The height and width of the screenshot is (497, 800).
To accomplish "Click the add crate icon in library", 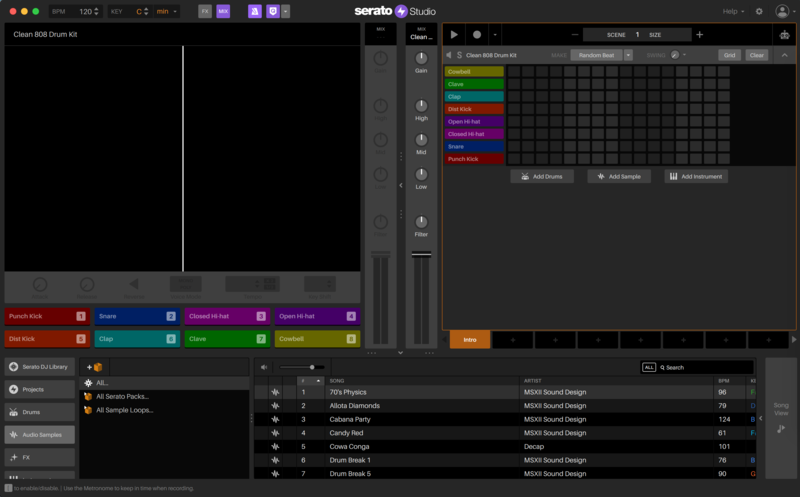I will pos(95,367).
